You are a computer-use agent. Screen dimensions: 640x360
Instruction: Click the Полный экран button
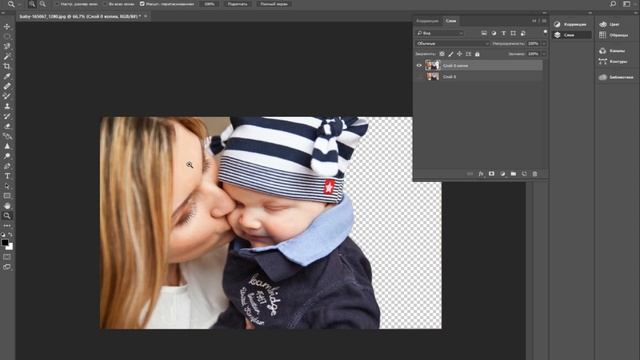click(274, 4)
